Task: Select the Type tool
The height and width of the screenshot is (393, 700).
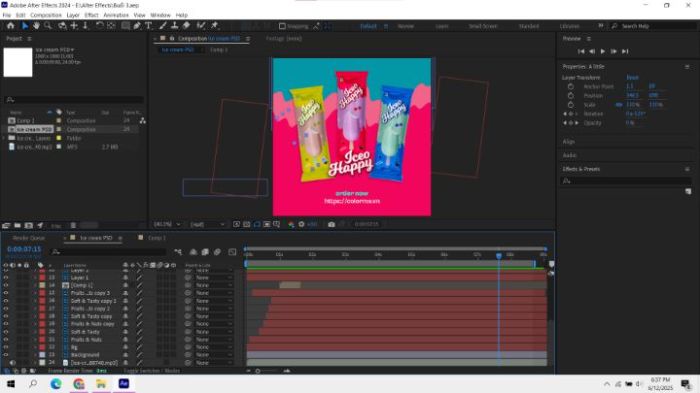Action: pyautogui.click(x=148, y=26)
